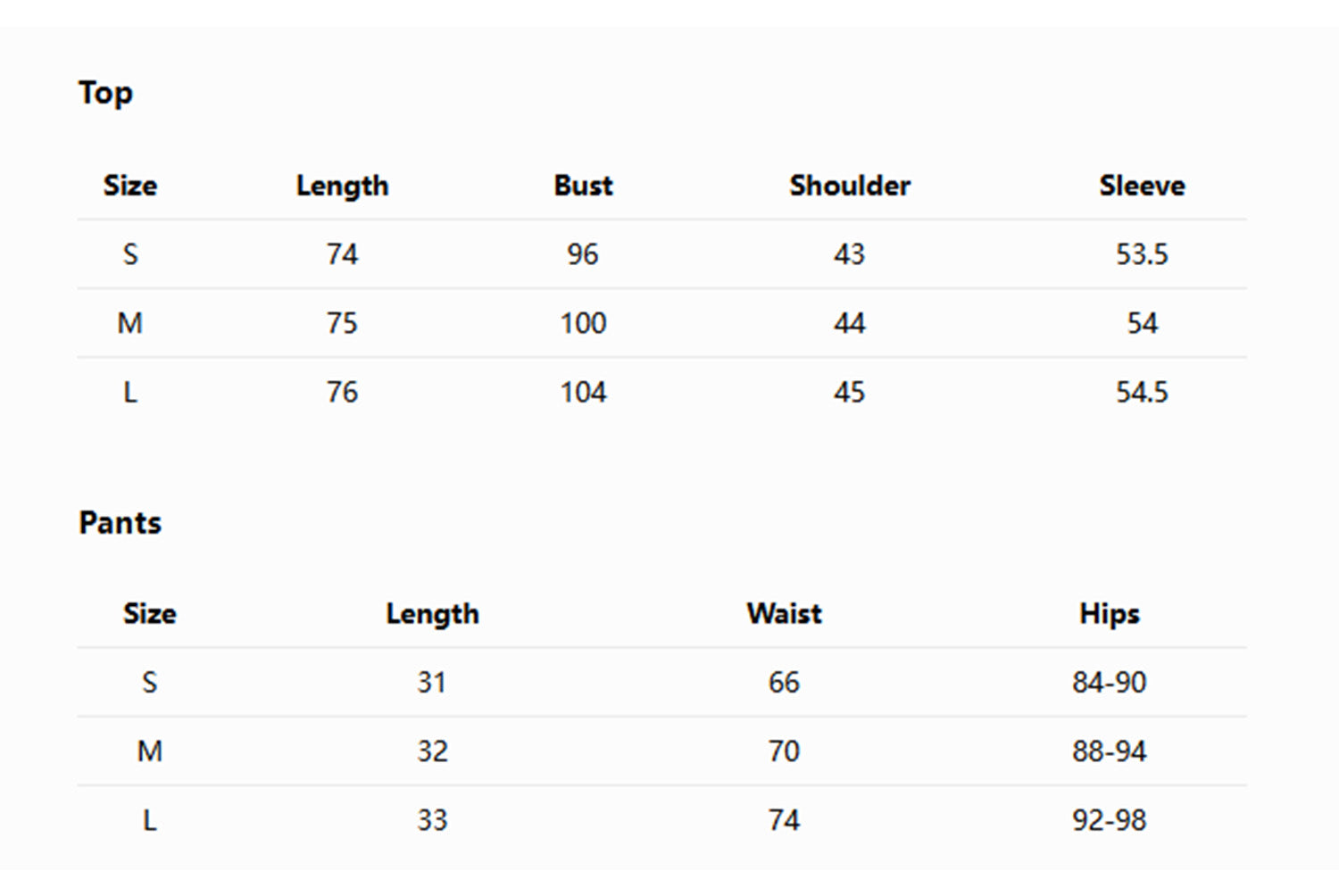The width and height of the screenshot is (1339, 896).
Task: Select the hips range 84-90
Action: coord(1109,683)
